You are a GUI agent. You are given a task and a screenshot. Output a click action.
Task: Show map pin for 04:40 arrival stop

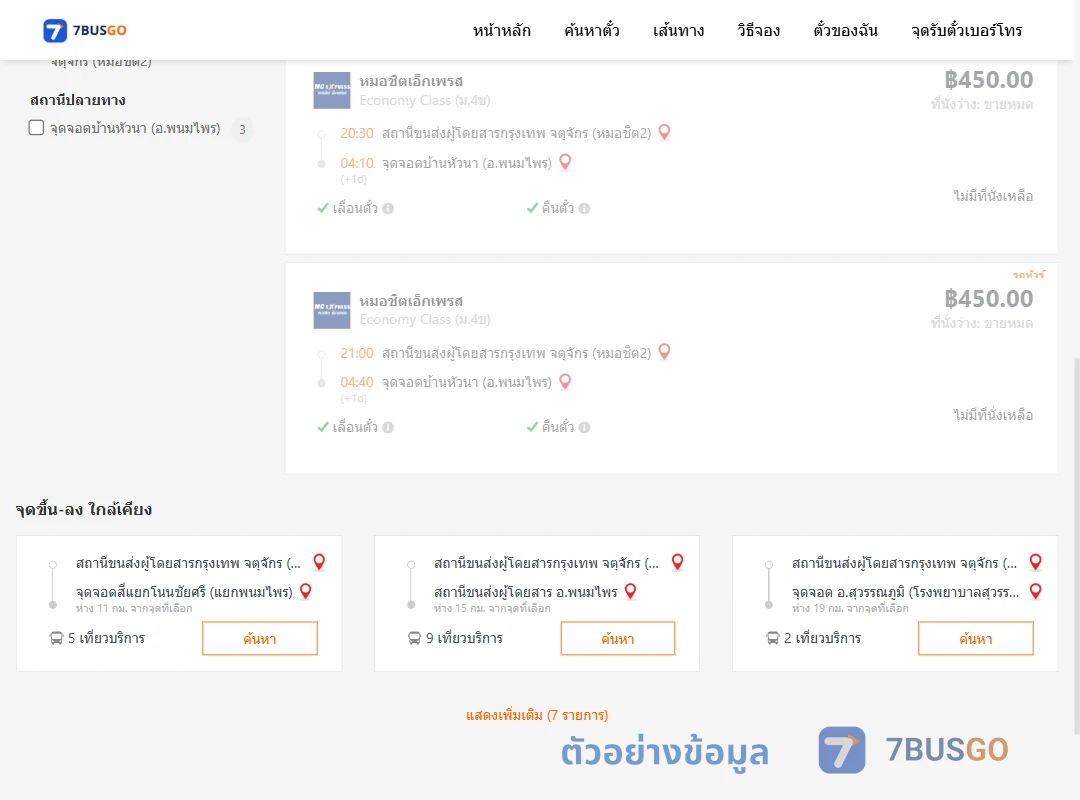click(565, 381)
